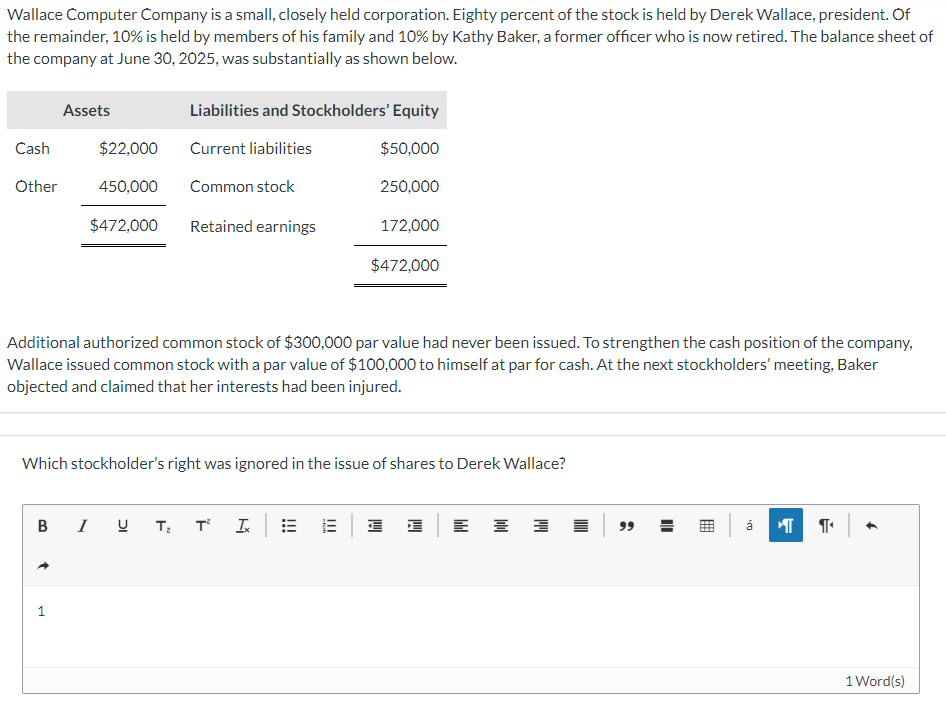Insert a table
946x722 pixels.
707,525
